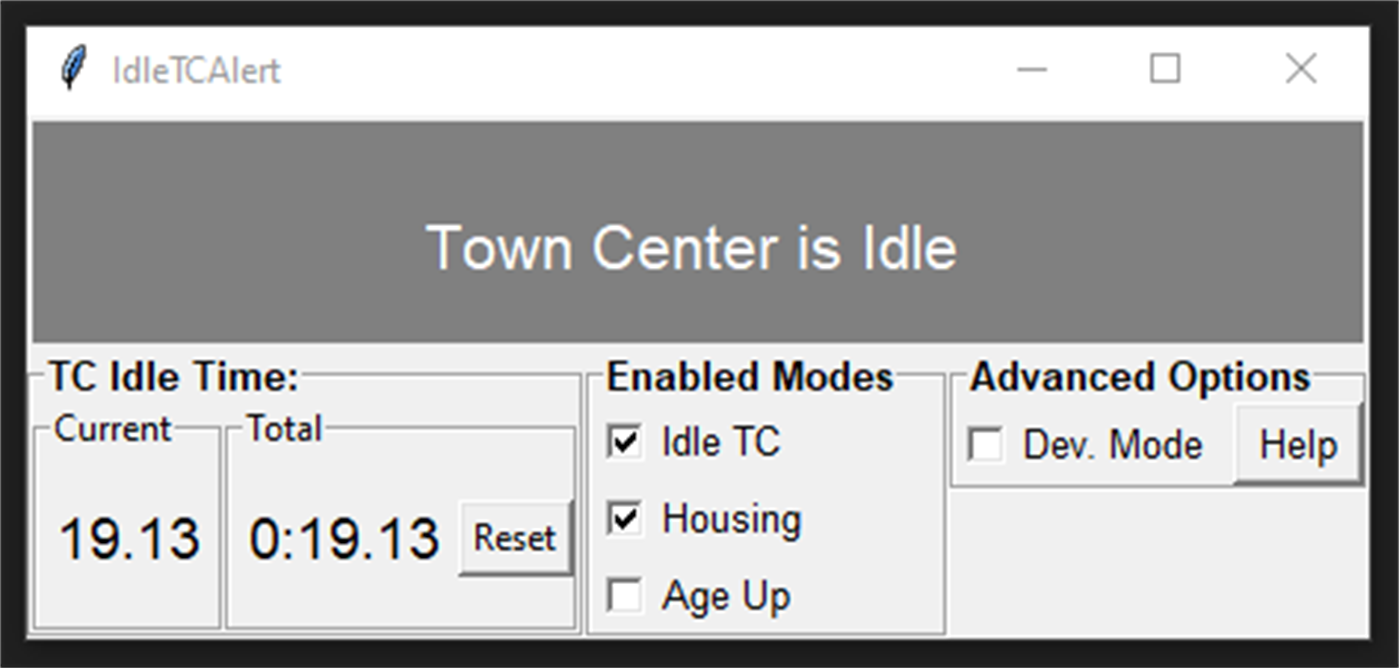
Task: Click the Reset button for total time
Action: pos(514,538)
